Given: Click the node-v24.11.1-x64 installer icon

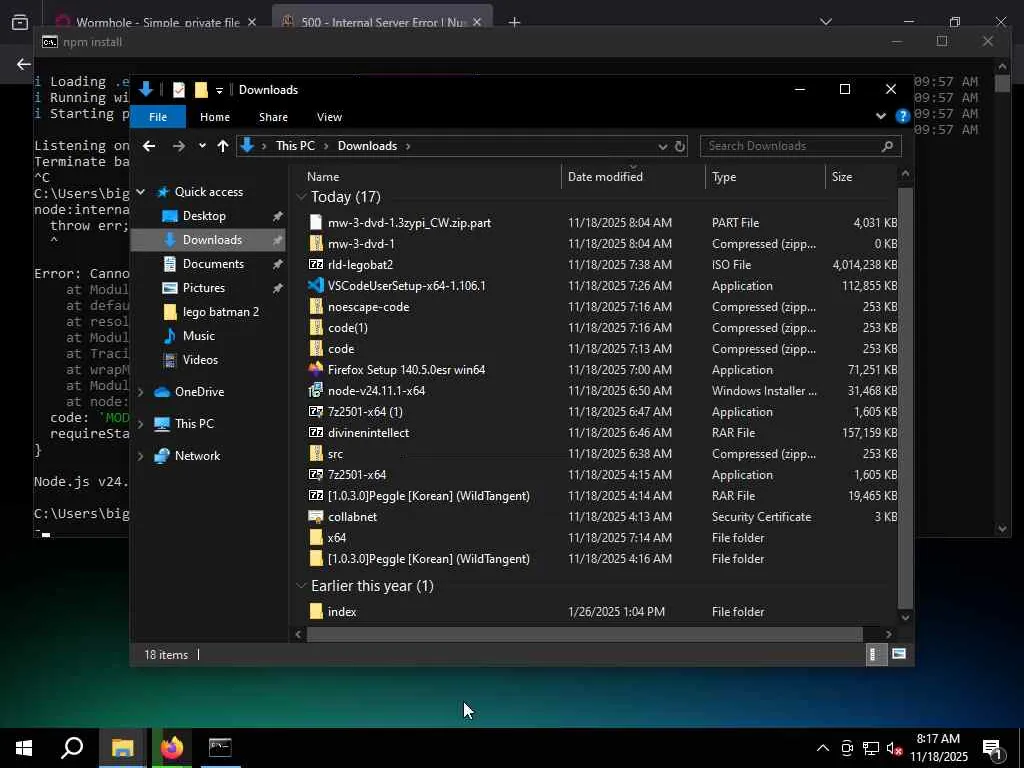Looking at the screenshot, I should 316,391.
